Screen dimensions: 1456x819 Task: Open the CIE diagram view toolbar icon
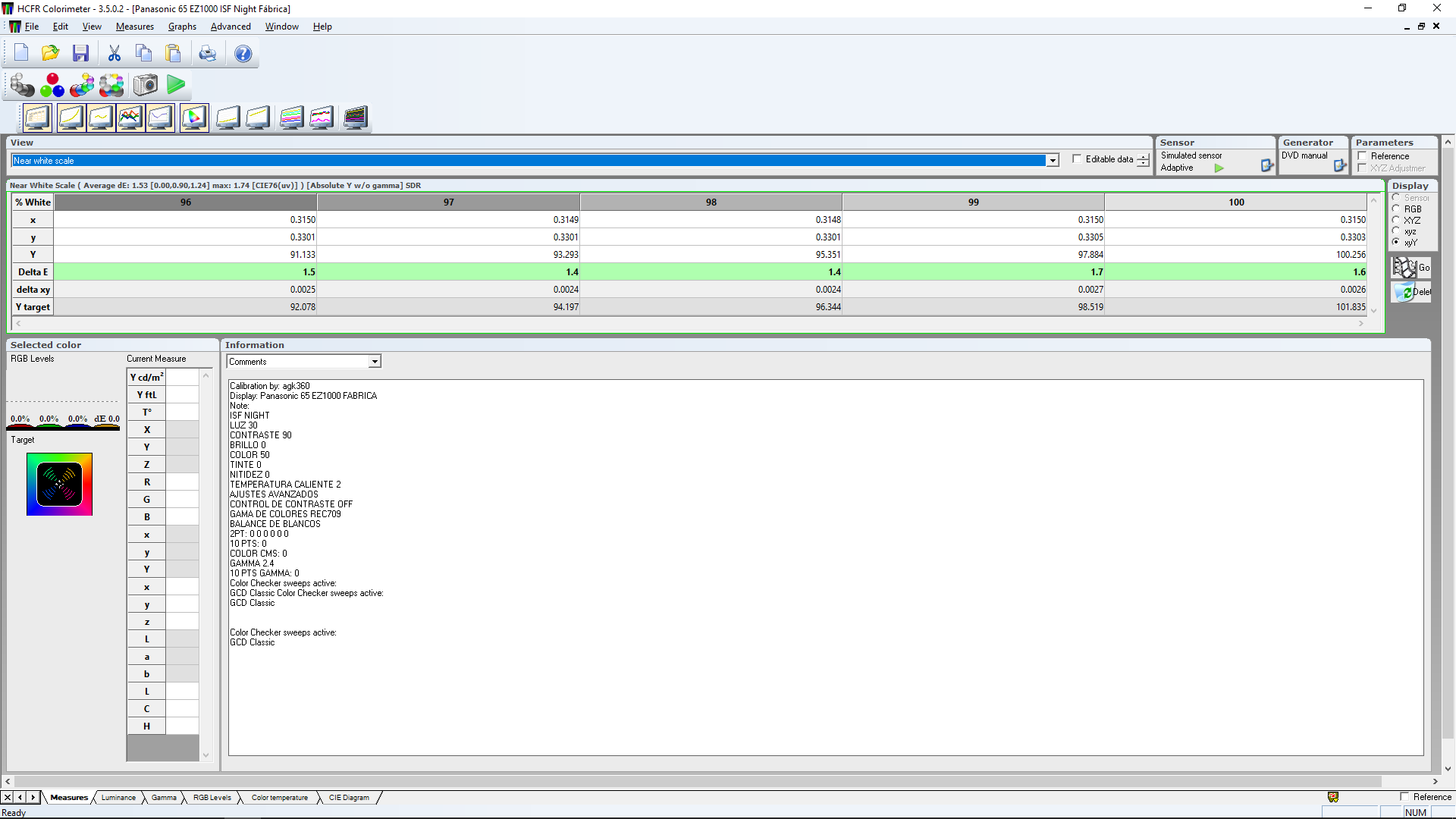(x=194, y=118)
